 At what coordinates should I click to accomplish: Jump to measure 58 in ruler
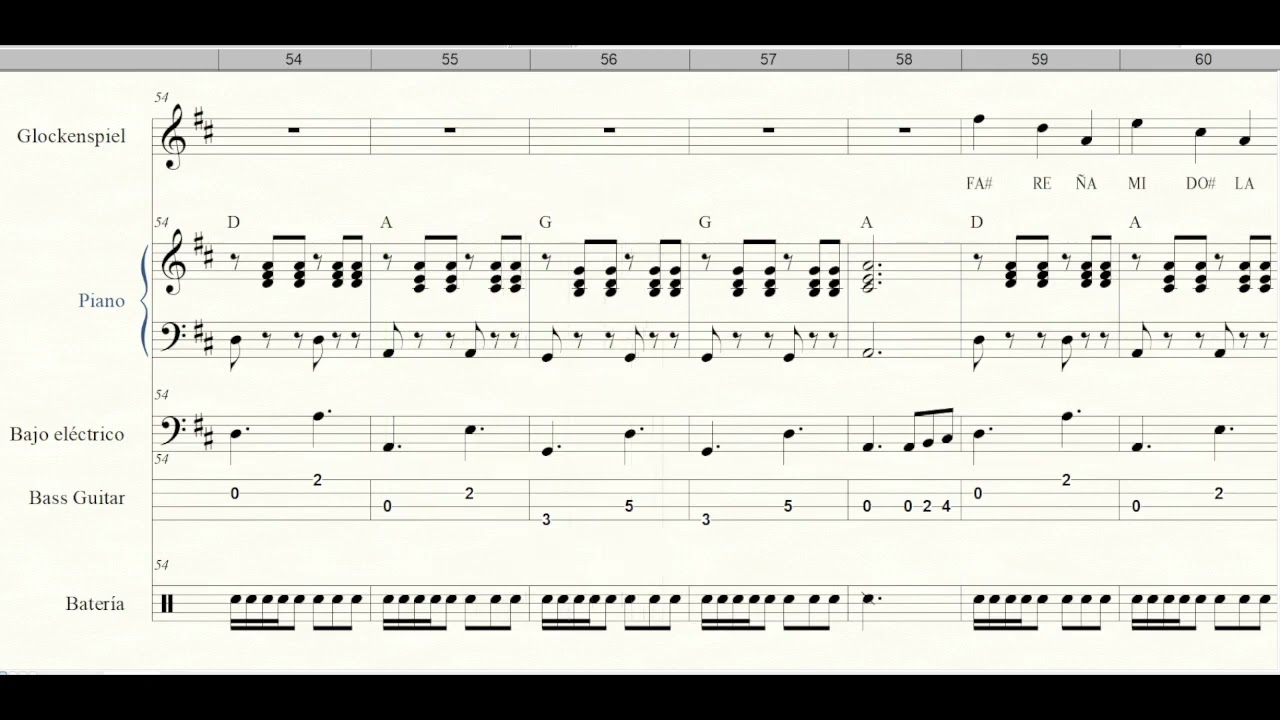click(x=904, y=59)
